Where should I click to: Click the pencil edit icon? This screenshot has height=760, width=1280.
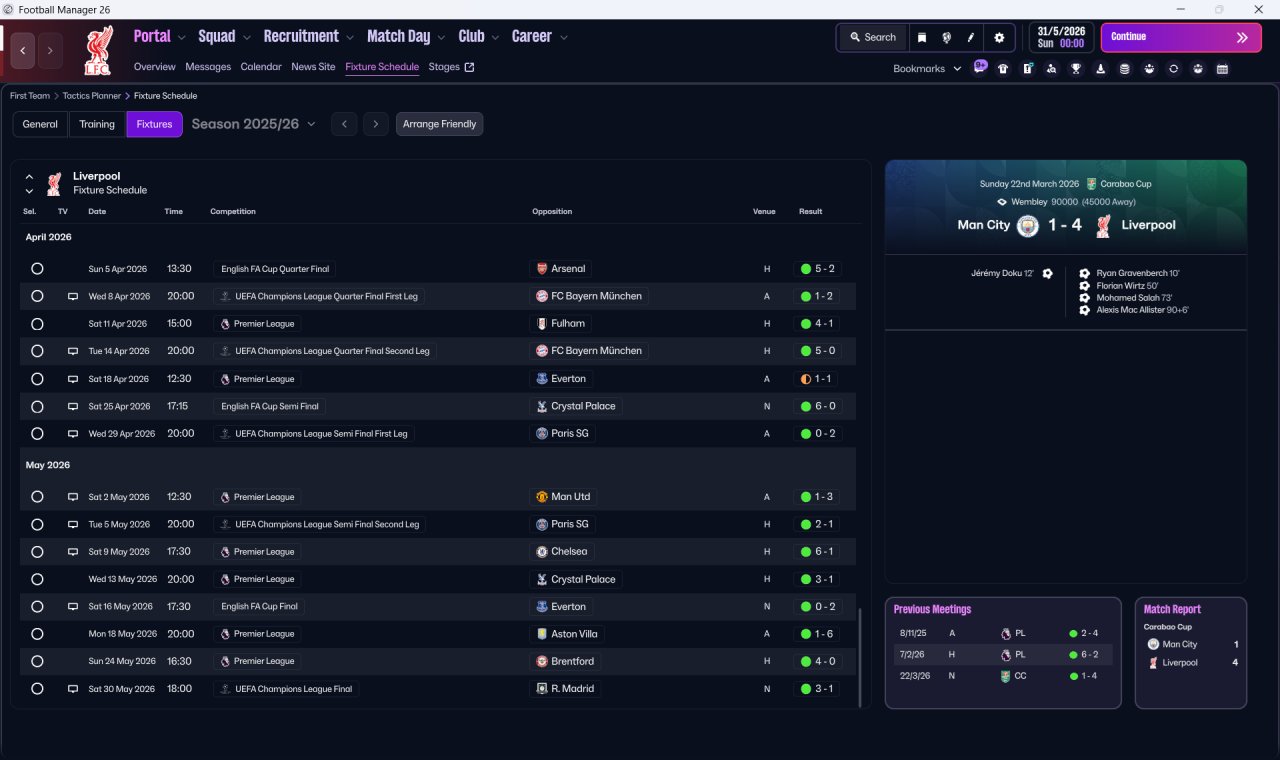coord(971,37)
